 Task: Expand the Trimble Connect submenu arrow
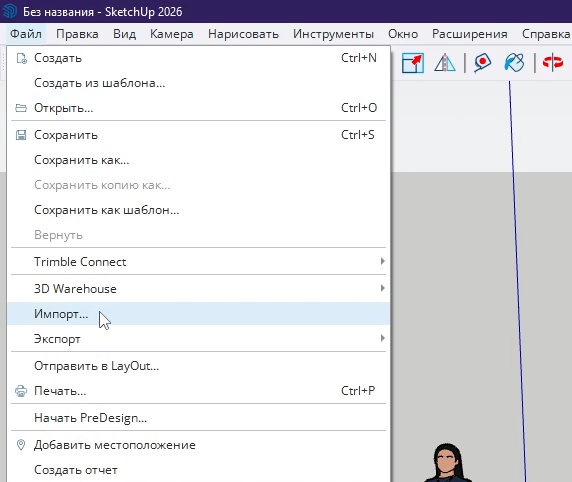pos(382,261)
